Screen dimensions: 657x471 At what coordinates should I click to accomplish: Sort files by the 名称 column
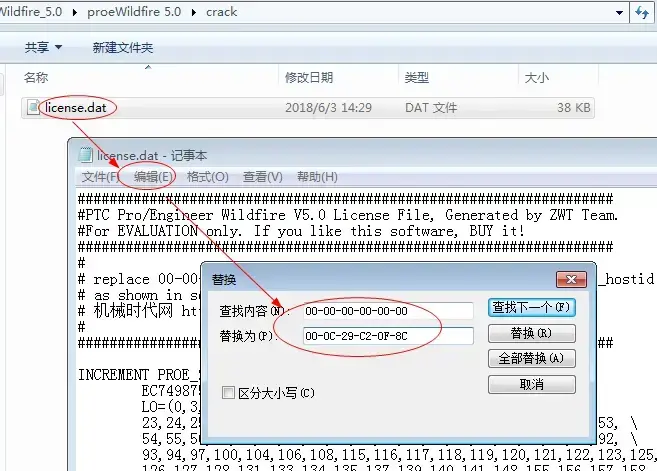[36, 78]
